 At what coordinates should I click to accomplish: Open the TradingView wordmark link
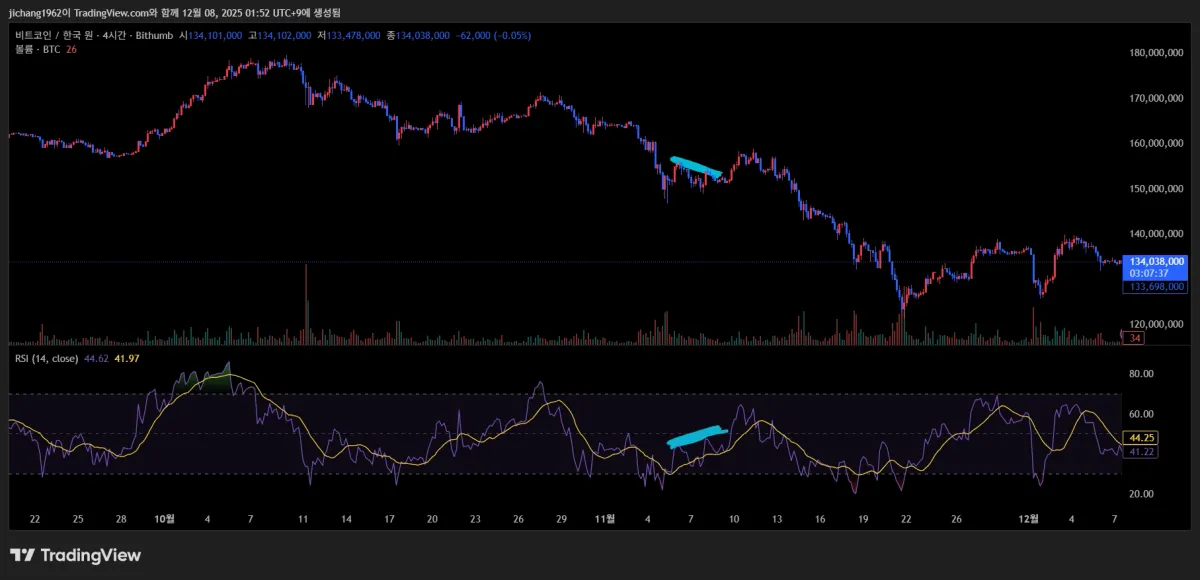pos(88,555)
